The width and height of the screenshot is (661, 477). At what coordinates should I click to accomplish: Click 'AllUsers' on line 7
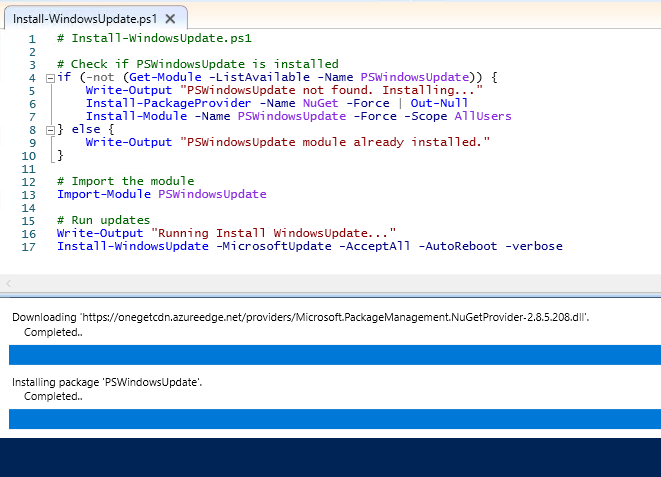[483, 116]
